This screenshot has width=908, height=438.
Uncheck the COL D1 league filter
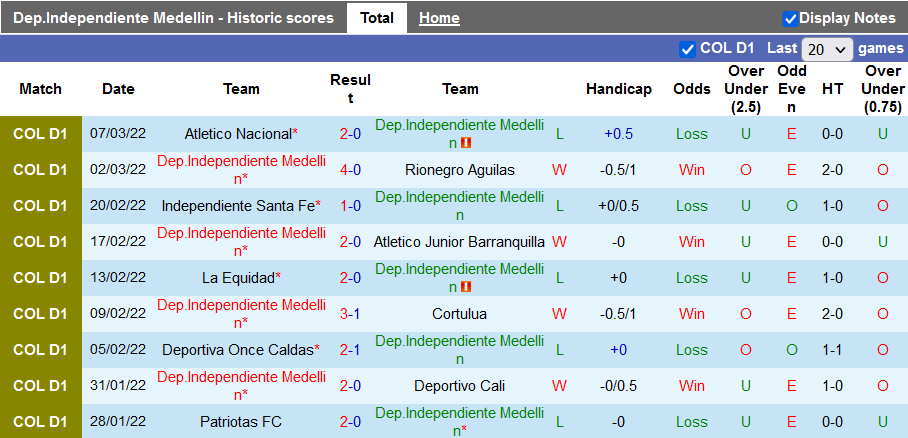point(687,49)
